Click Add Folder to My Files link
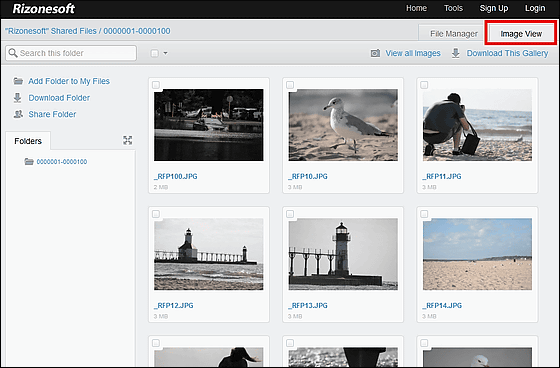Screen dimensions: 560x368 coord(69,81)
